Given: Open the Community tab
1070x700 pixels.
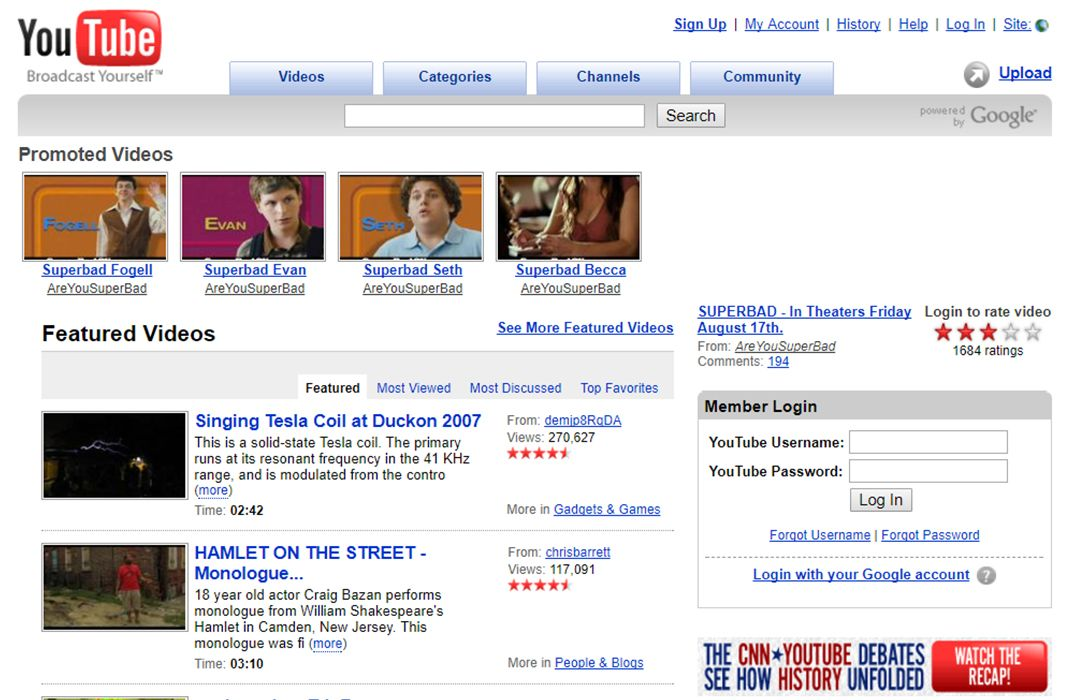Looking at the screenshot, I should tap(762, 77).
